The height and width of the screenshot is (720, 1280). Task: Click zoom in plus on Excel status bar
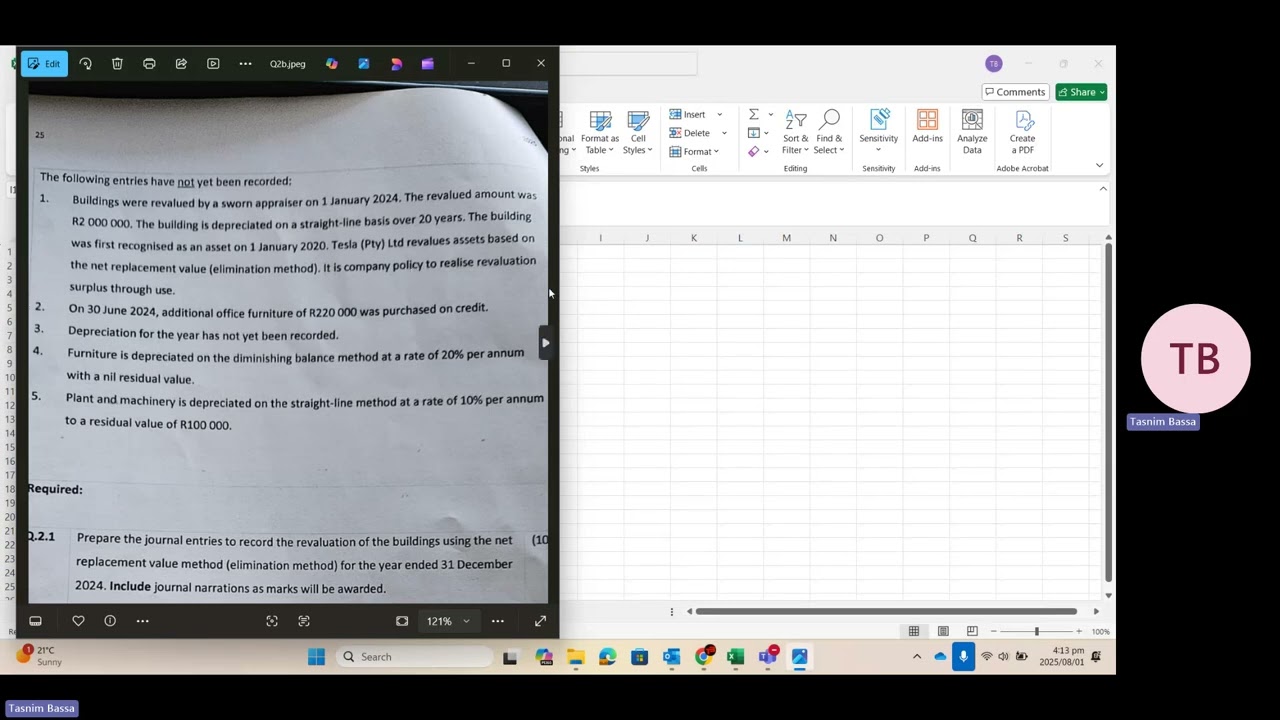1079,631
